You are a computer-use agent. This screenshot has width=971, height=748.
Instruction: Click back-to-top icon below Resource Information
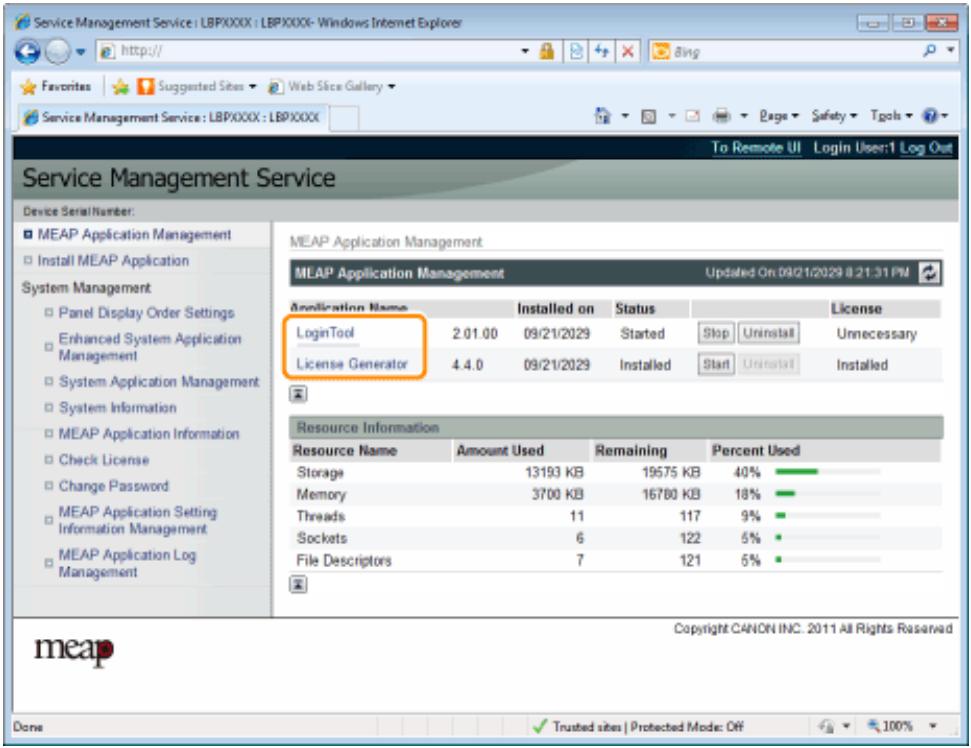(x=298, y=584)
